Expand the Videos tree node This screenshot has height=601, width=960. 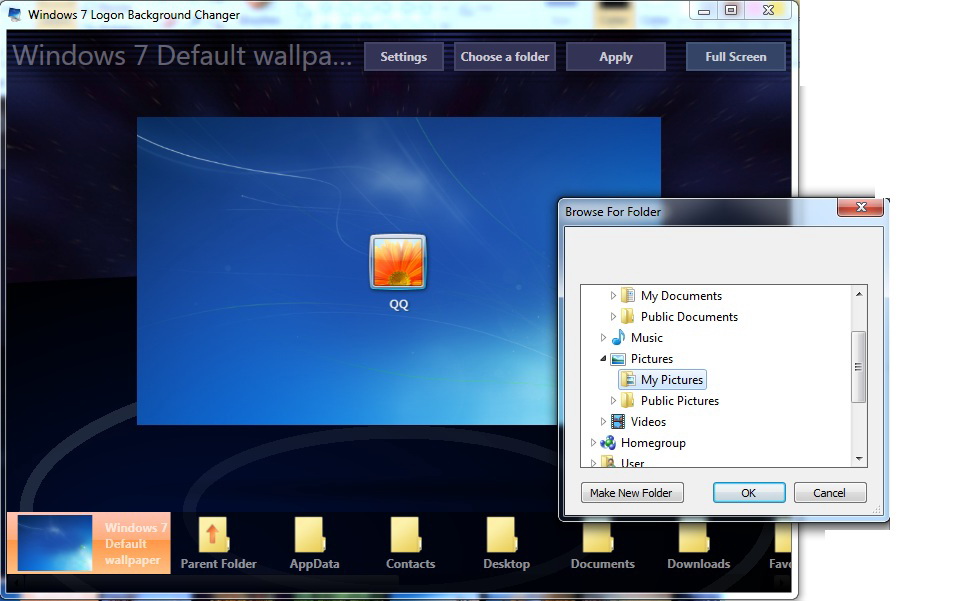(x=603, y=422)
